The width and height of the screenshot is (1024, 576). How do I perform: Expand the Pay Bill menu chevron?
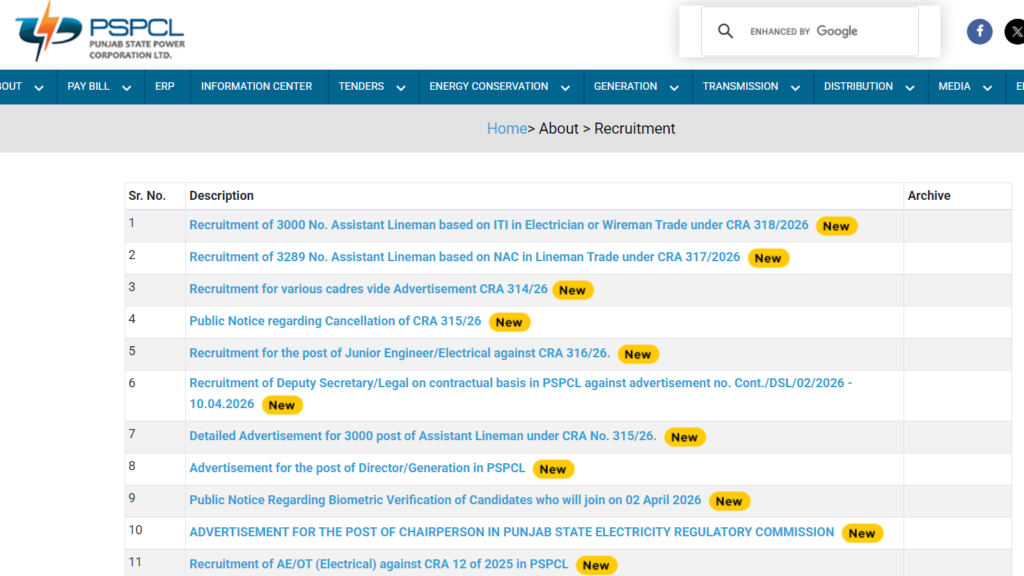click(x=127, y=88)
